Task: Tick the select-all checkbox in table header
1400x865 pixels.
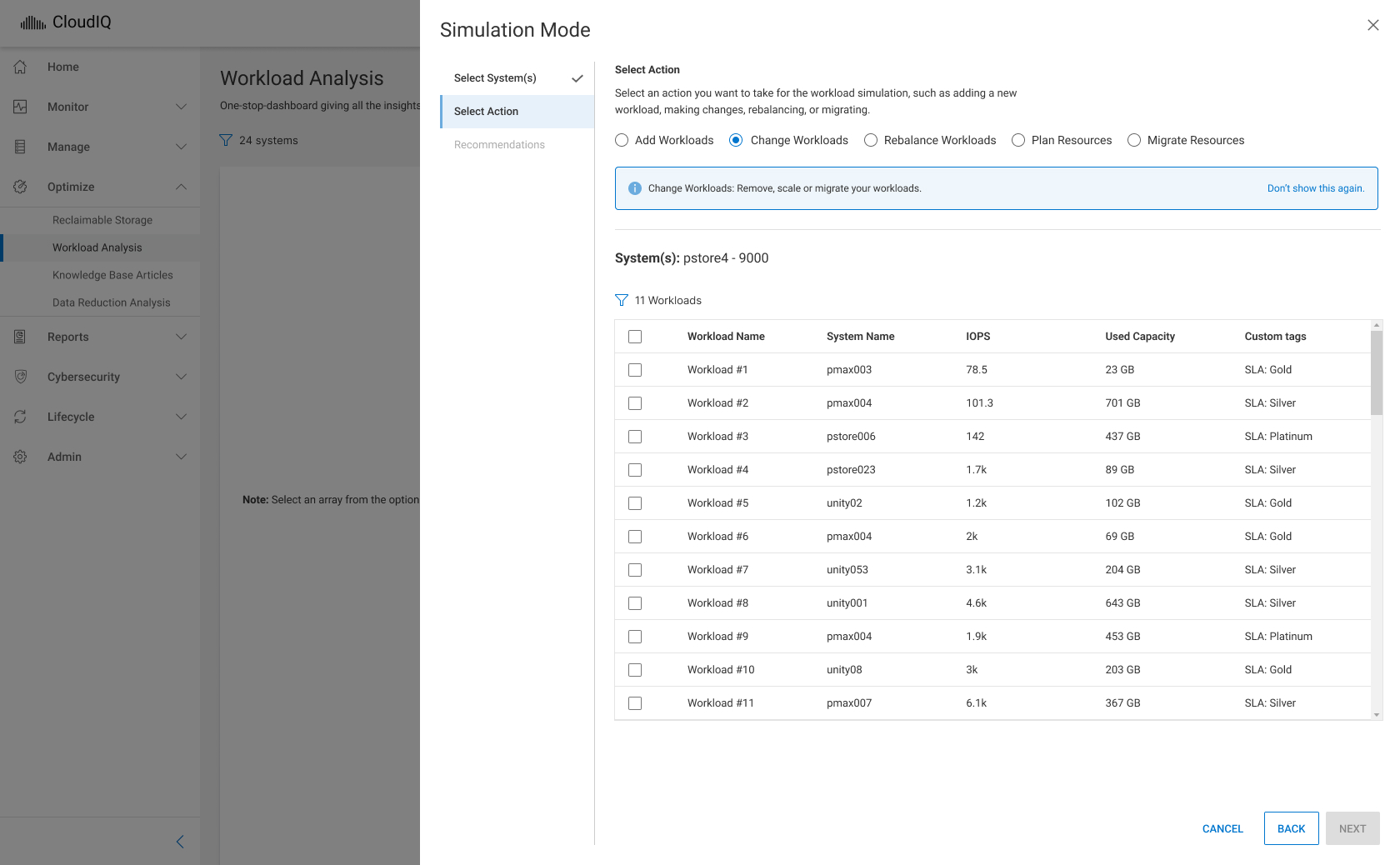Action: [x=635, y=337]
